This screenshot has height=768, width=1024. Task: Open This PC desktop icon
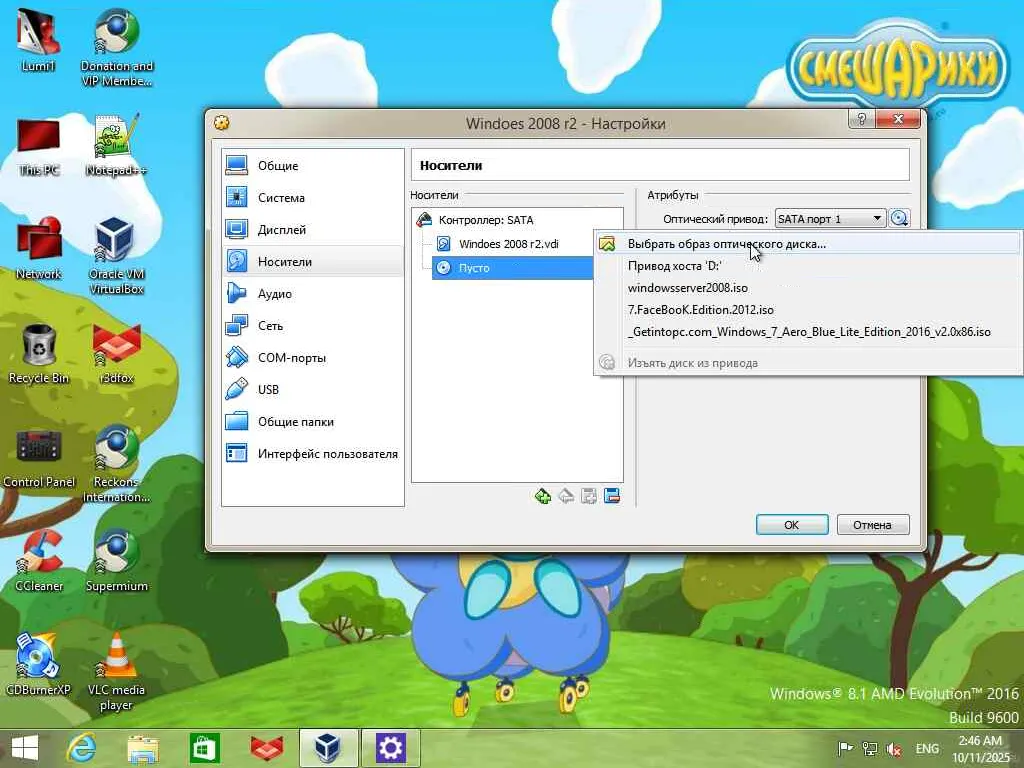(38, 147)
